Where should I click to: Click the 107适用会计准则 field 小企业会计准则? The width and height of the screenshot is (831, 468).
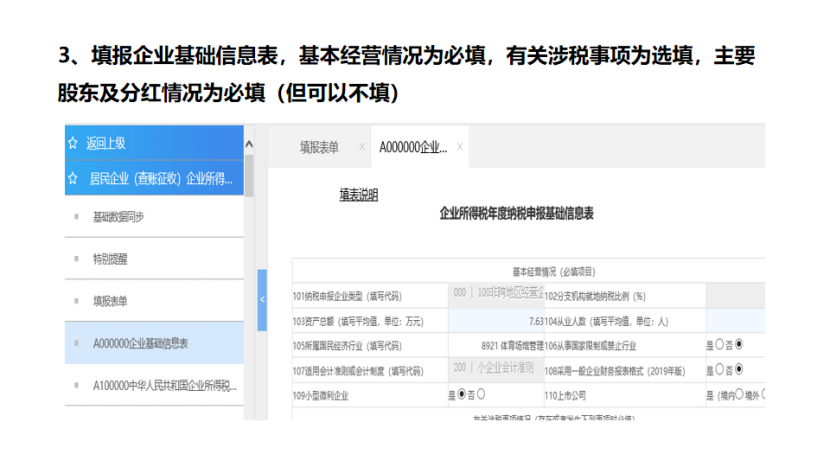click(x=496, y=370)
